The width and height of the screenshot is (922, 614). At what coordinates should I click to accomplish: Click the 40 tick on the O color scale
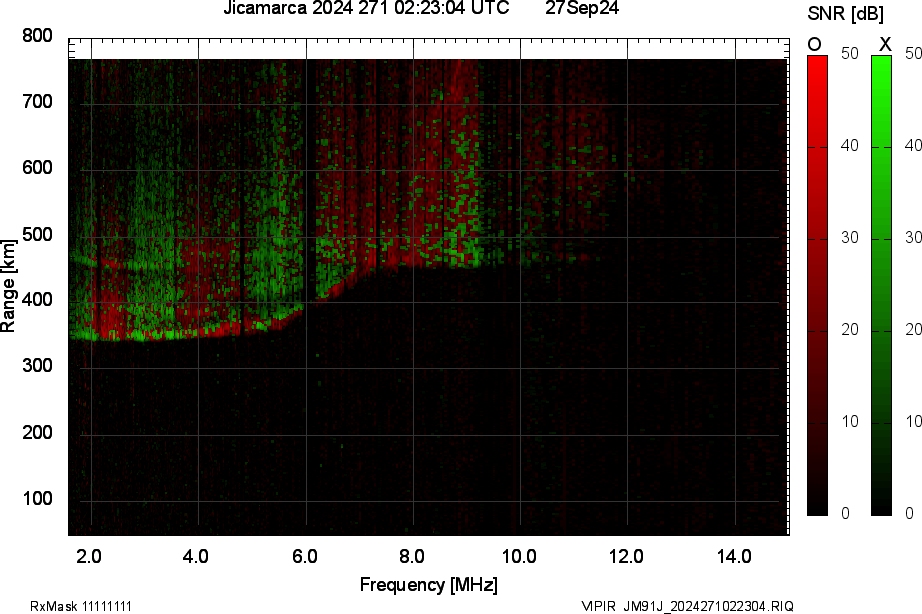click(x=850, y=145)
